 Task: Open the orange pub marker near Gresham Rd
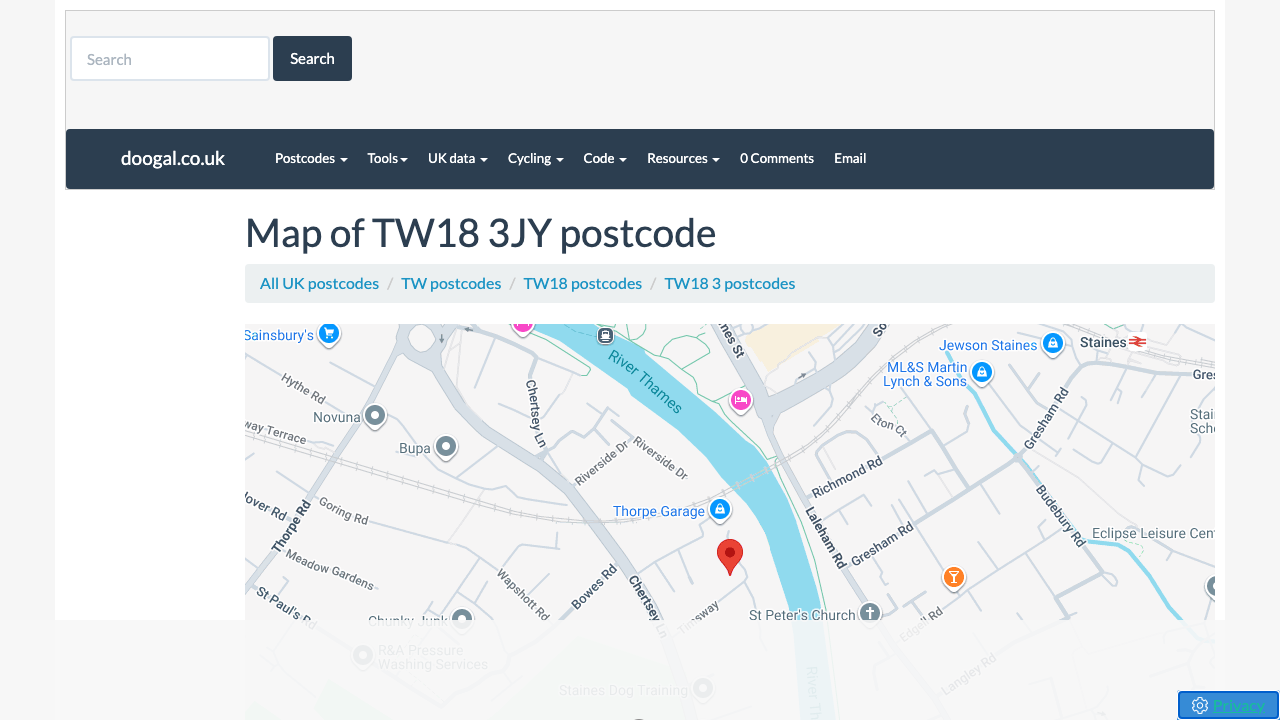953,577
